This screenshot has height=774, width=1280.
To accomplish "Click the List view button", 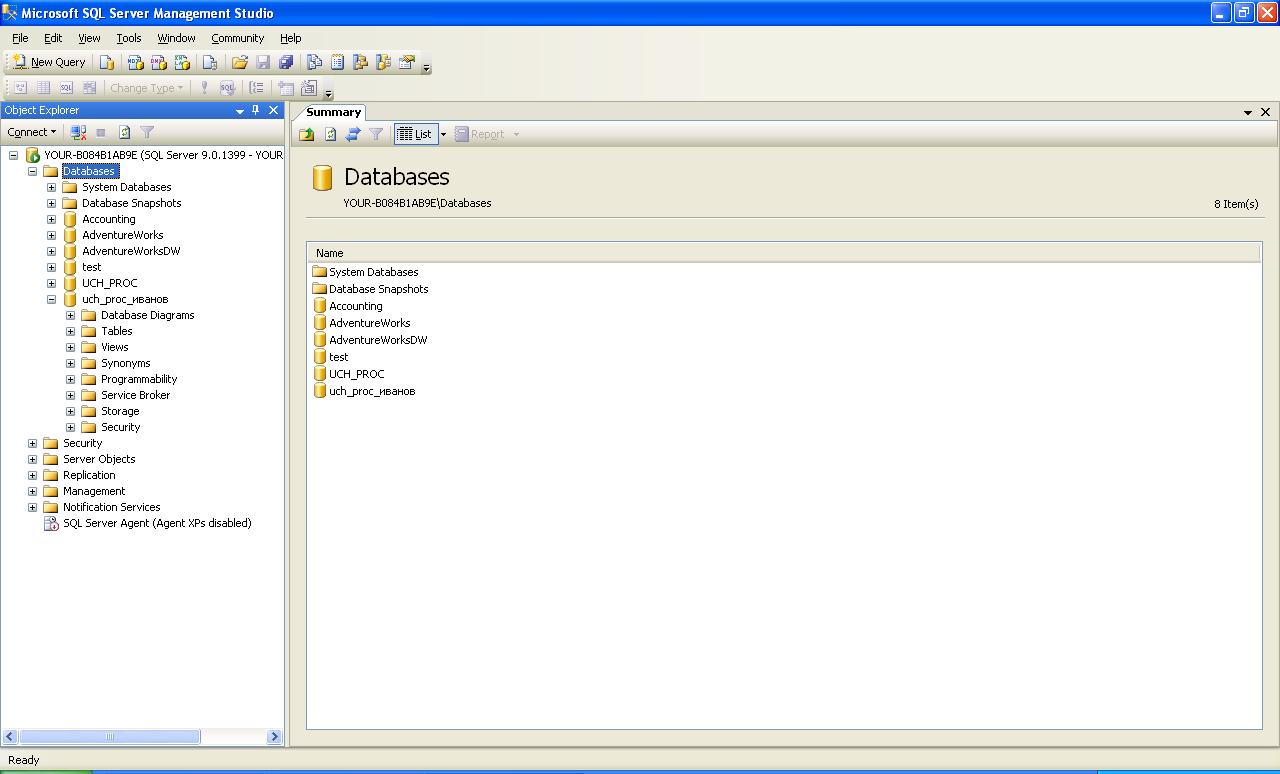I will [416, 134].
